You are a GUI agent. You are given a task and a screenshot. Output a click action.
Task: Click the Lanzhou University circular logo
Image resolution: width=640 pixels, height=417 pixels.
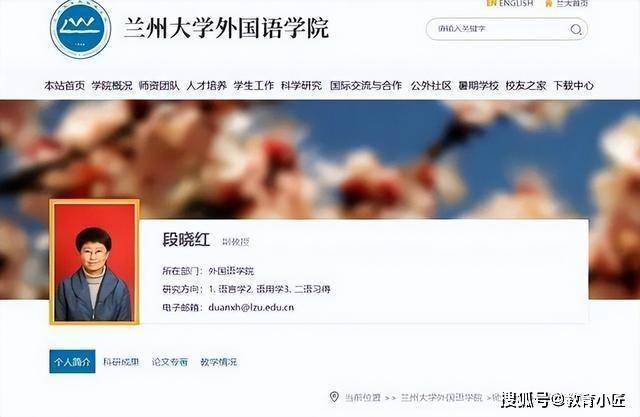(81, 29)
